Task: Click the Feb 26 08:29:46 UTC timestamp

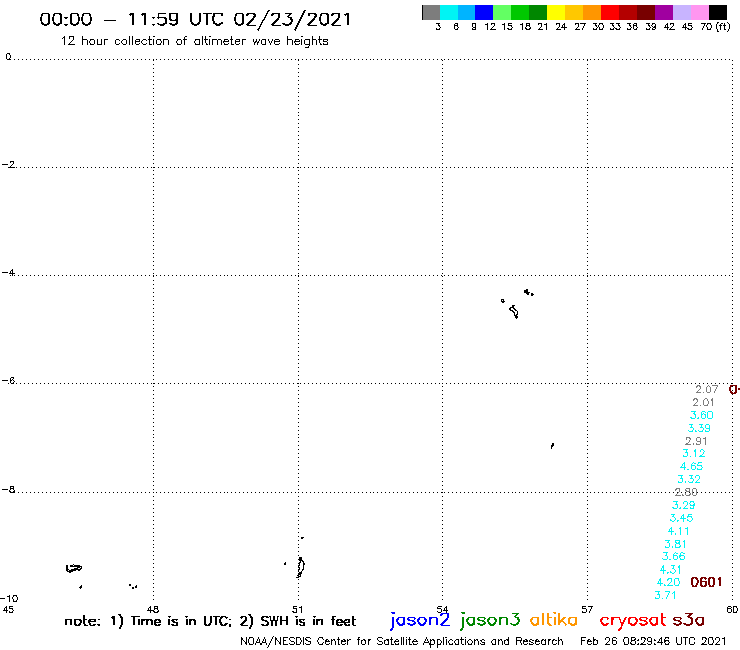Action: pyautogui.click(x=653, y=641)
